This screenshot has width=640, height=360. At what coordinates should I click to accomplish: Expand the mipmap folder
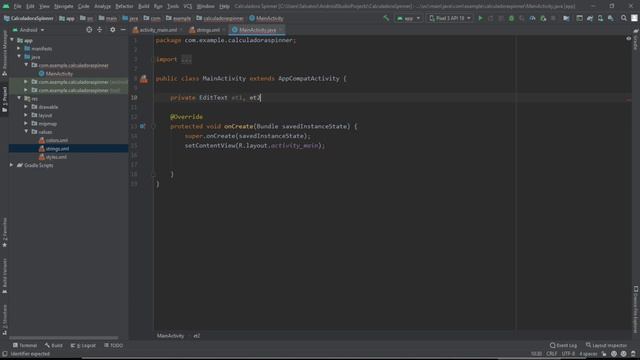pos(26,123)
